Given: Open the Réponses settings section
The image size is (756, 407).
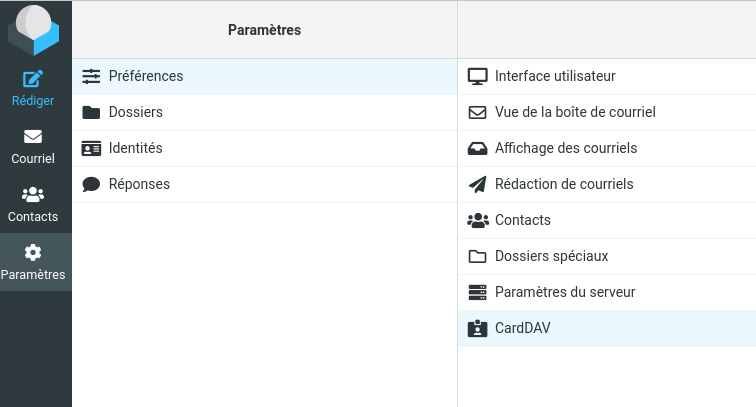Looking at the screenshot, I should pos(139,184).
